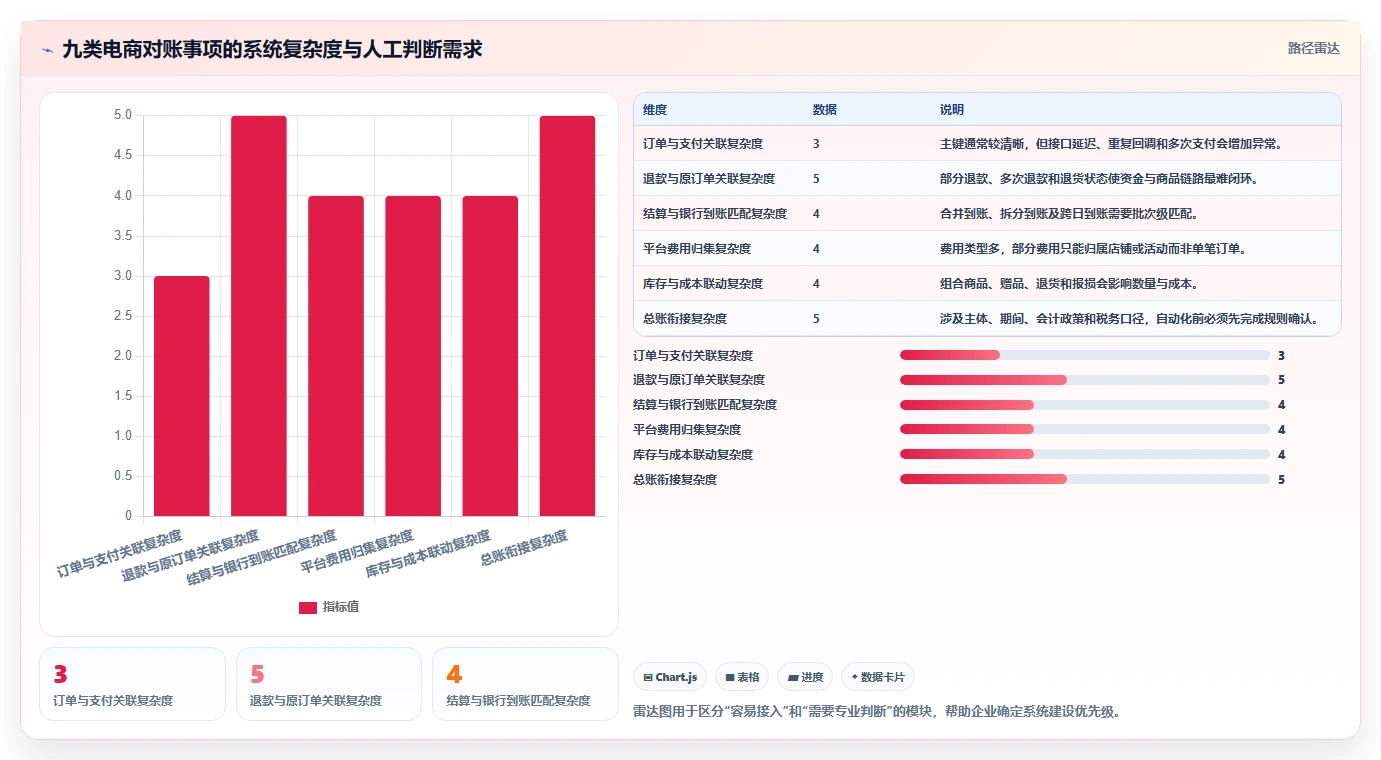Click the 退款与原订单关联复杂度 bar in chart
The width and height of the screenshot is (1381, 760).
pos(259,316)
